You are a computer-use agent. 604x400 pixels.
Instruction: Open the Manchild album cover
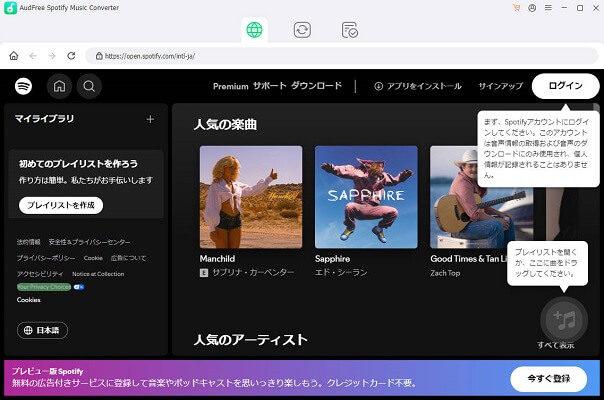coord(251,197)
